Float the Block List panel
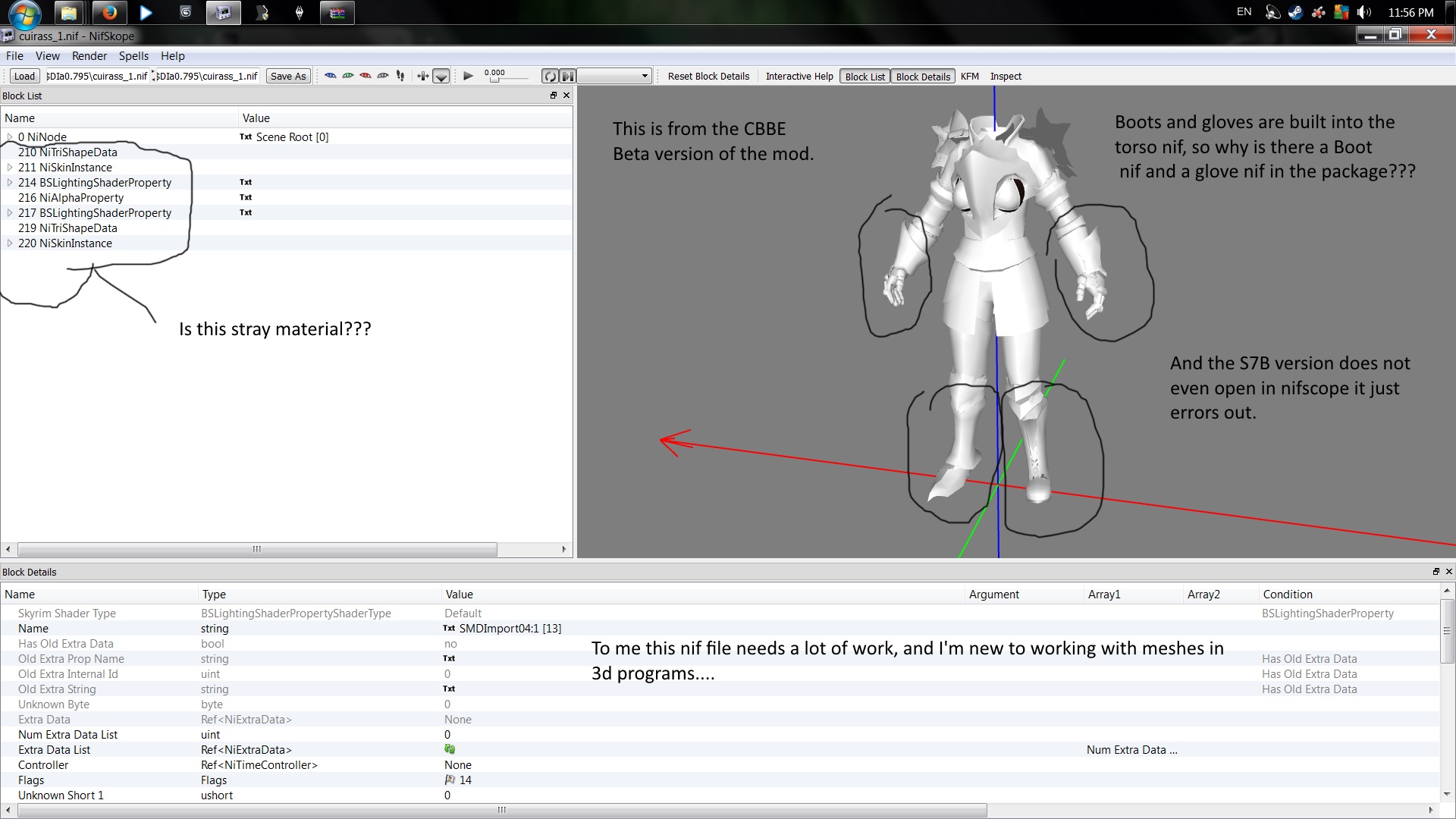The image size is (1456, 819). pyautogui.click(x=554, y=96)
